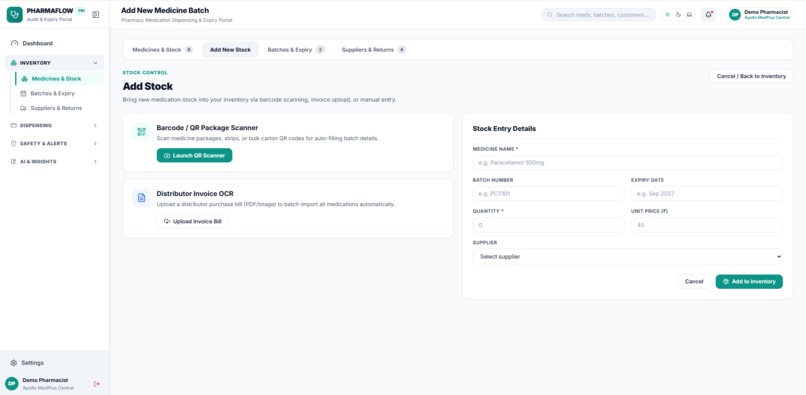Launch the QR Scanner
The width and height of the screenshot is (806, 395).
tap(194, 155)
